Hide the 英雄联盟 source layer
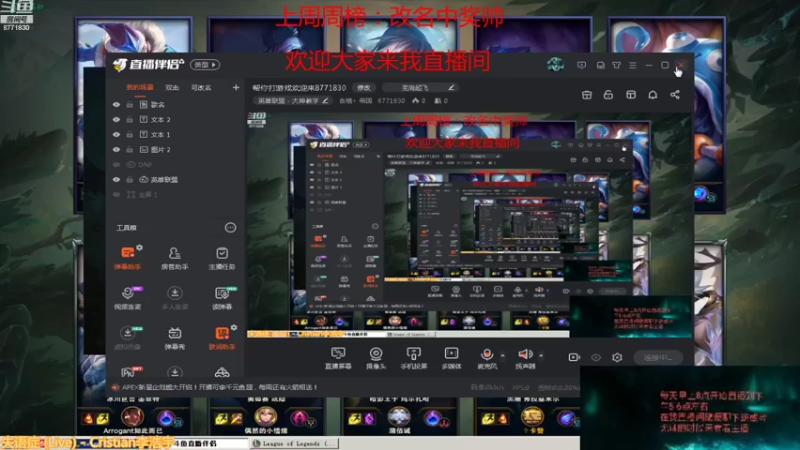 (x=116, y=180)
